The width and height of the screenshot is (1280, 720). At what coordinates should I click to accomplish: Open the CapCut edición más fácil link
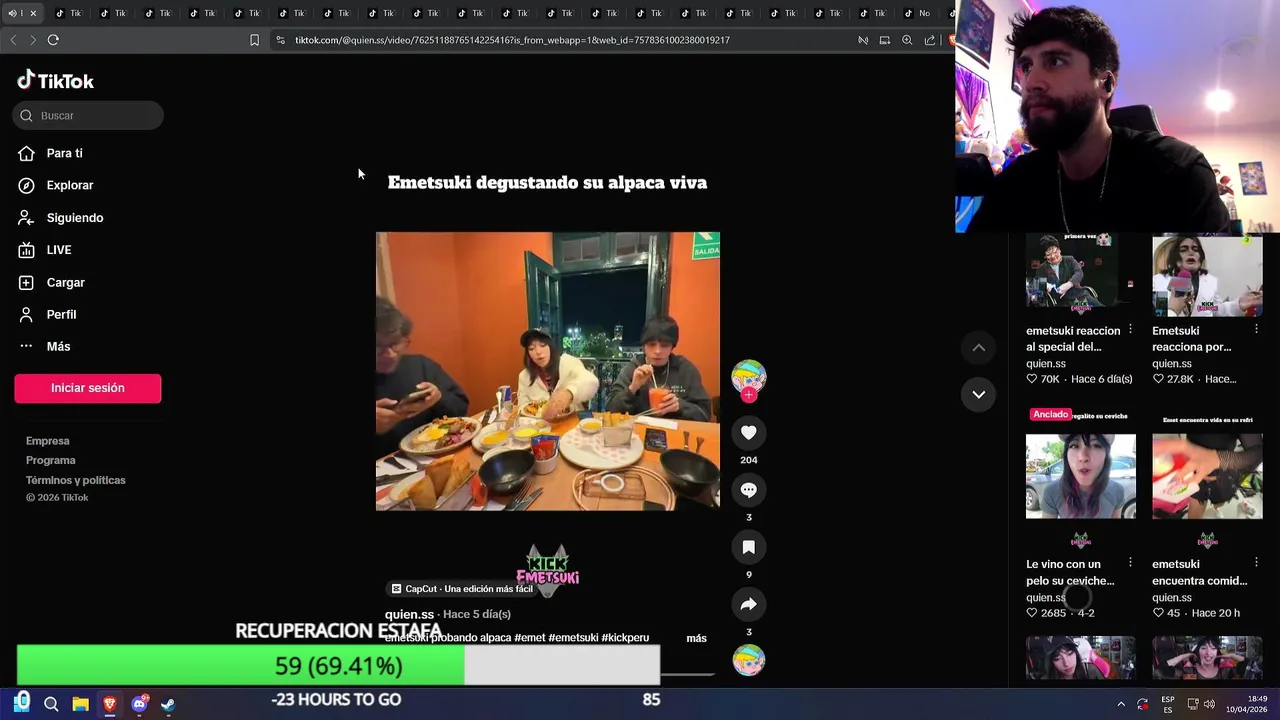click(462, 589)
